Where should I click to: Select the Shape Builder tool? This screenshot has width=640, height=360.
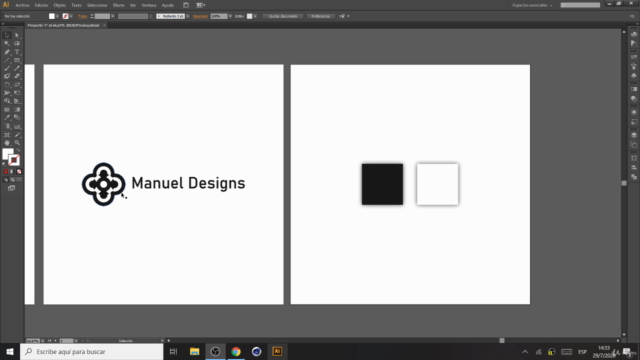7,101
